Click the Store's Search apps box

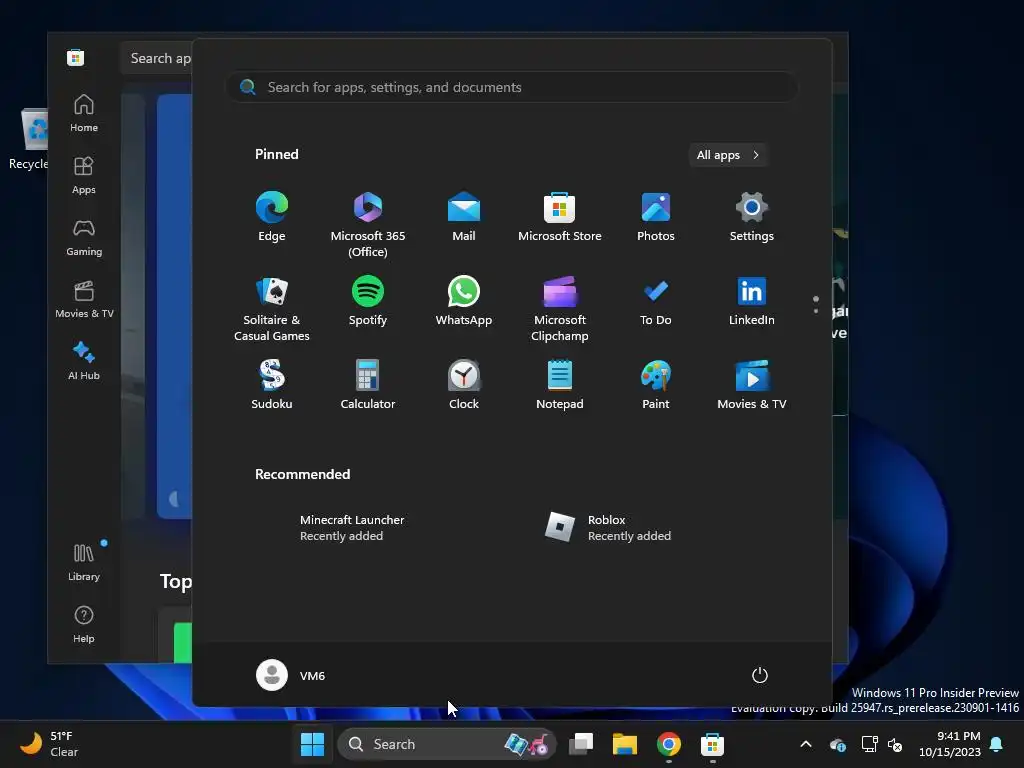157,58
